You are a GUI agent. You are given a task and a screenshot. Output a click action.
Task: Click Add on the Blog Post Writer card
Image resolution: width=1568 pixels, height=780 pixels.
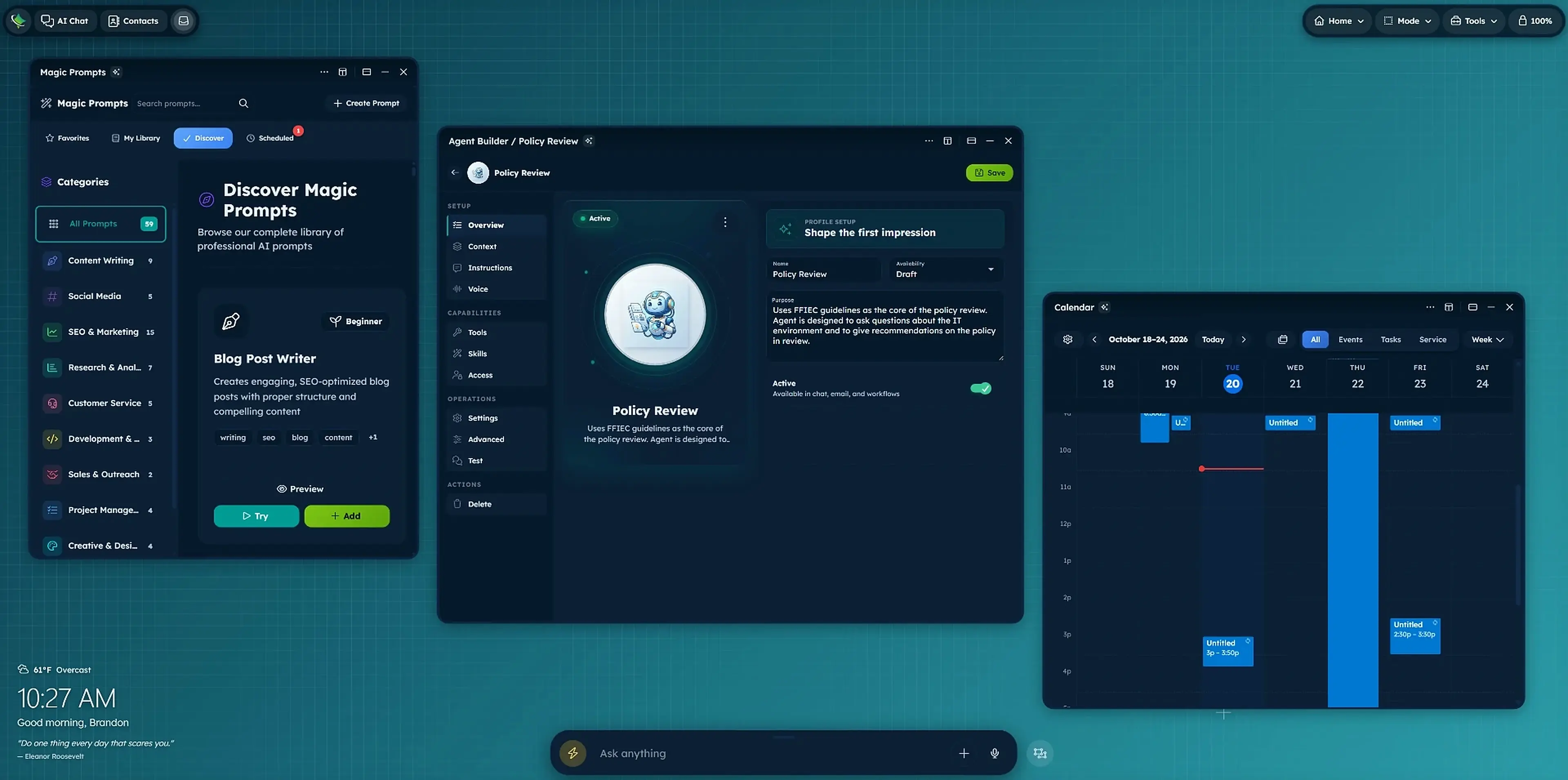coord(346,516)
